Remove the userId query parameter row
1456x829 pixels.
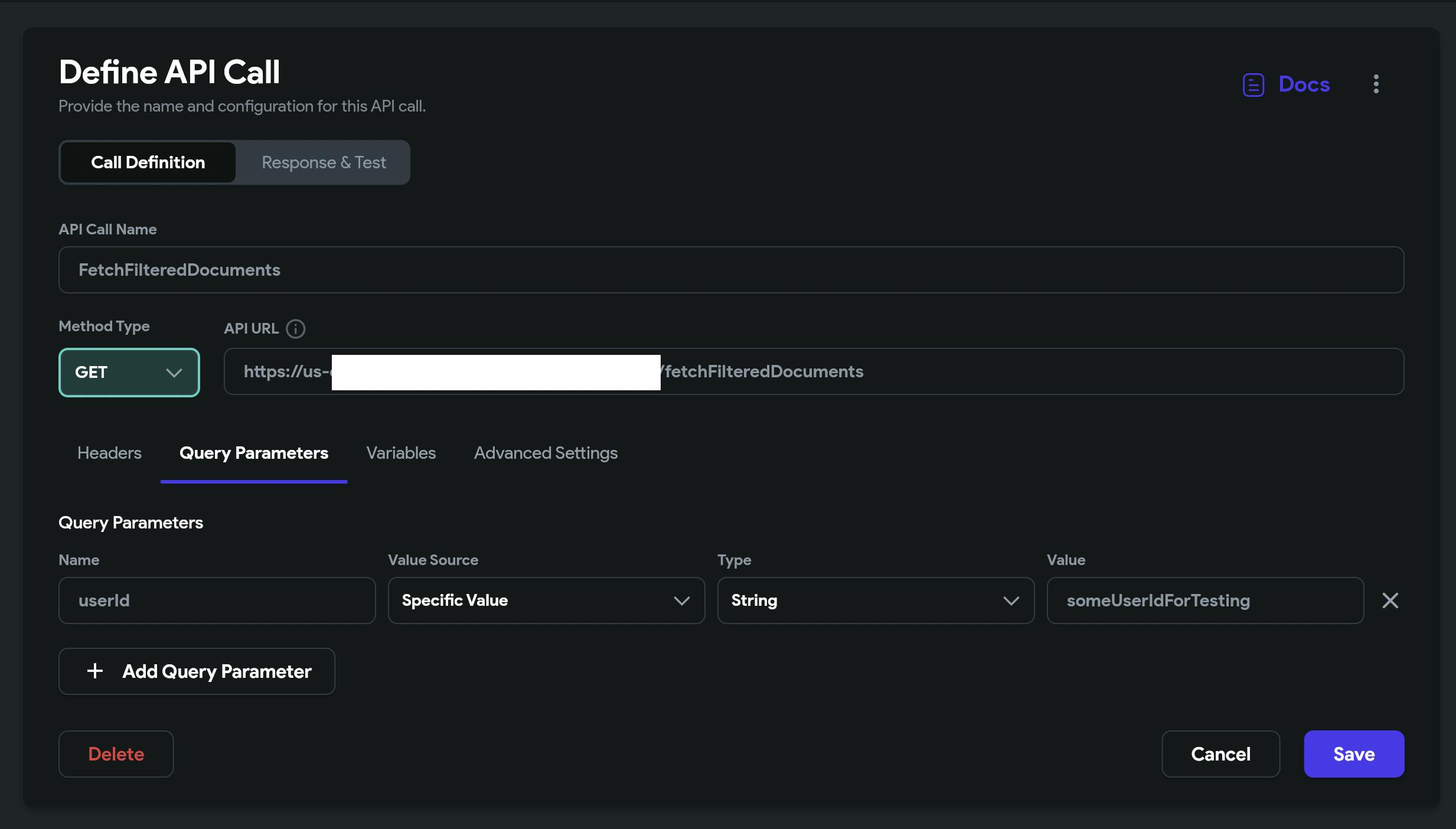tap(1390, 600)
